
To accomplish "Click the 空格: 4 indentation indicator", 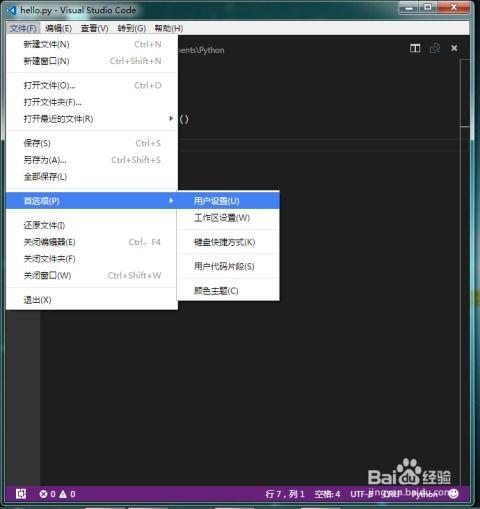I will (x=327, y=494).
